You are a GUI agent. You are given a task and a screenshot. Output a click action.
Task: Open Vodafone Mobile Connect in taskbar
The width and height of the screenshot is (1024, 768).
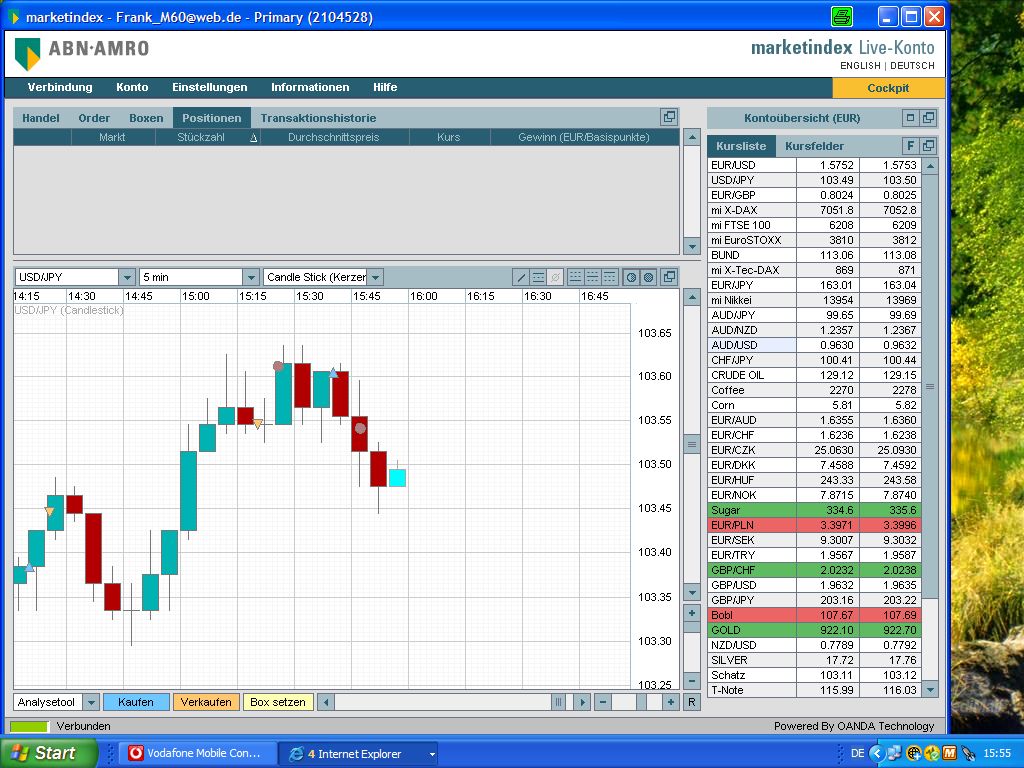pyautogui.click(x=197, y=754)
